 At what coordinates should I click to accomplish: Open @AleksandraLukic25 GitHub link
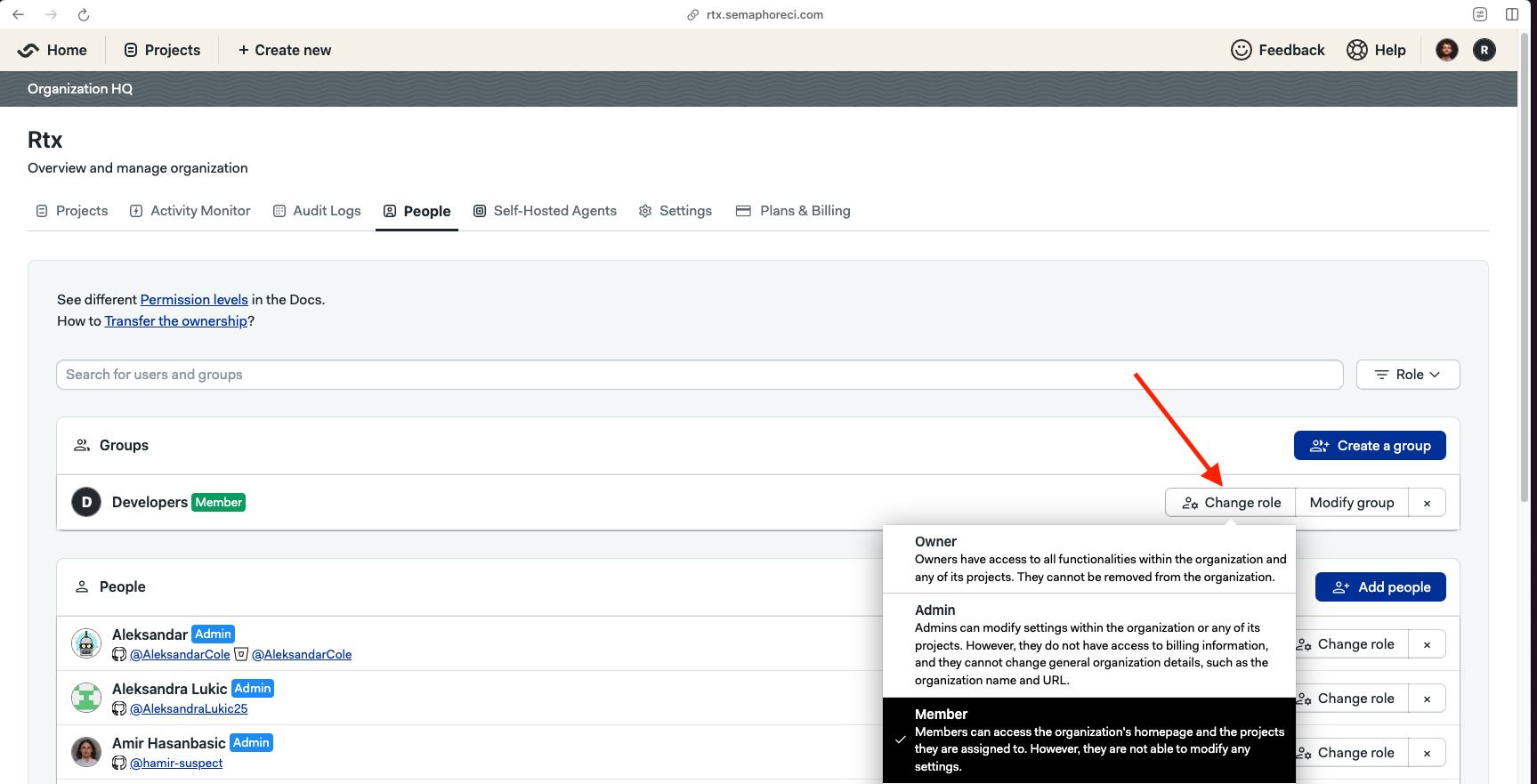point(189,708)
